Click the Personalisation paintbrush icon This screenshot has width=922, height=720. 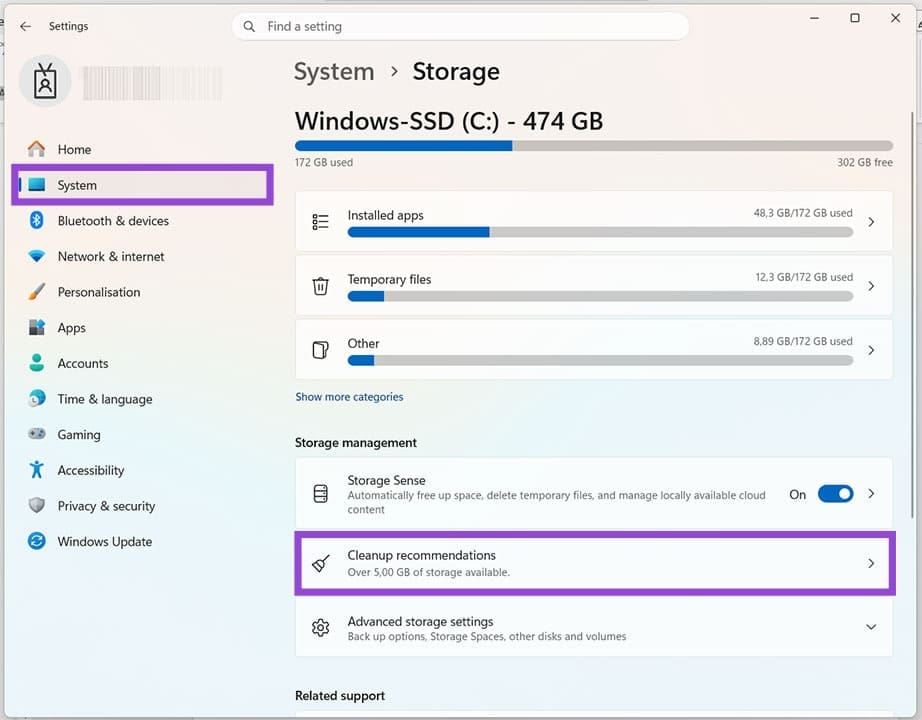click(37, 292)
